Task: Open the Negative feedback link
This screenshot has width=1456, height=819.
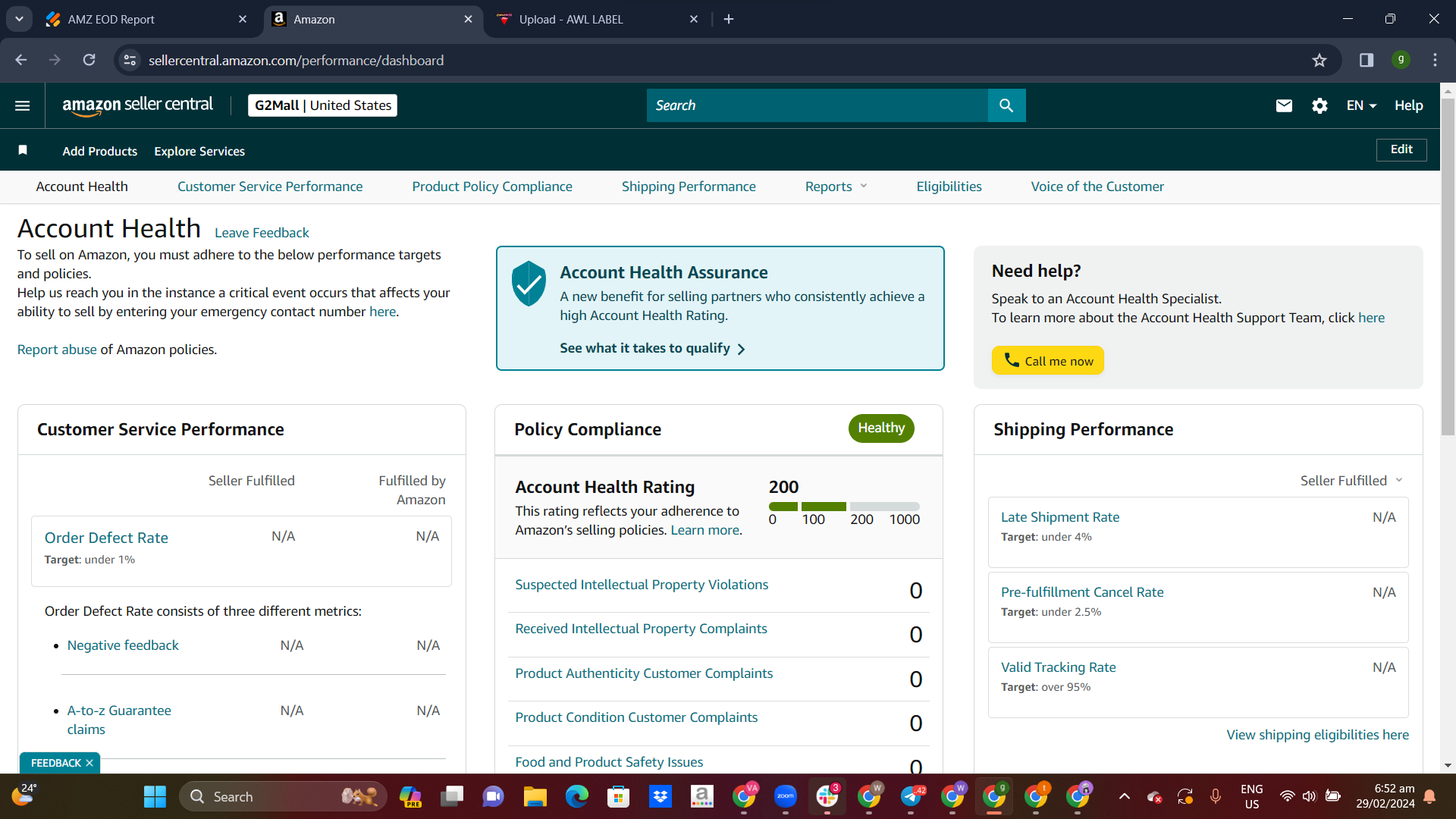Action: (123, 645)
